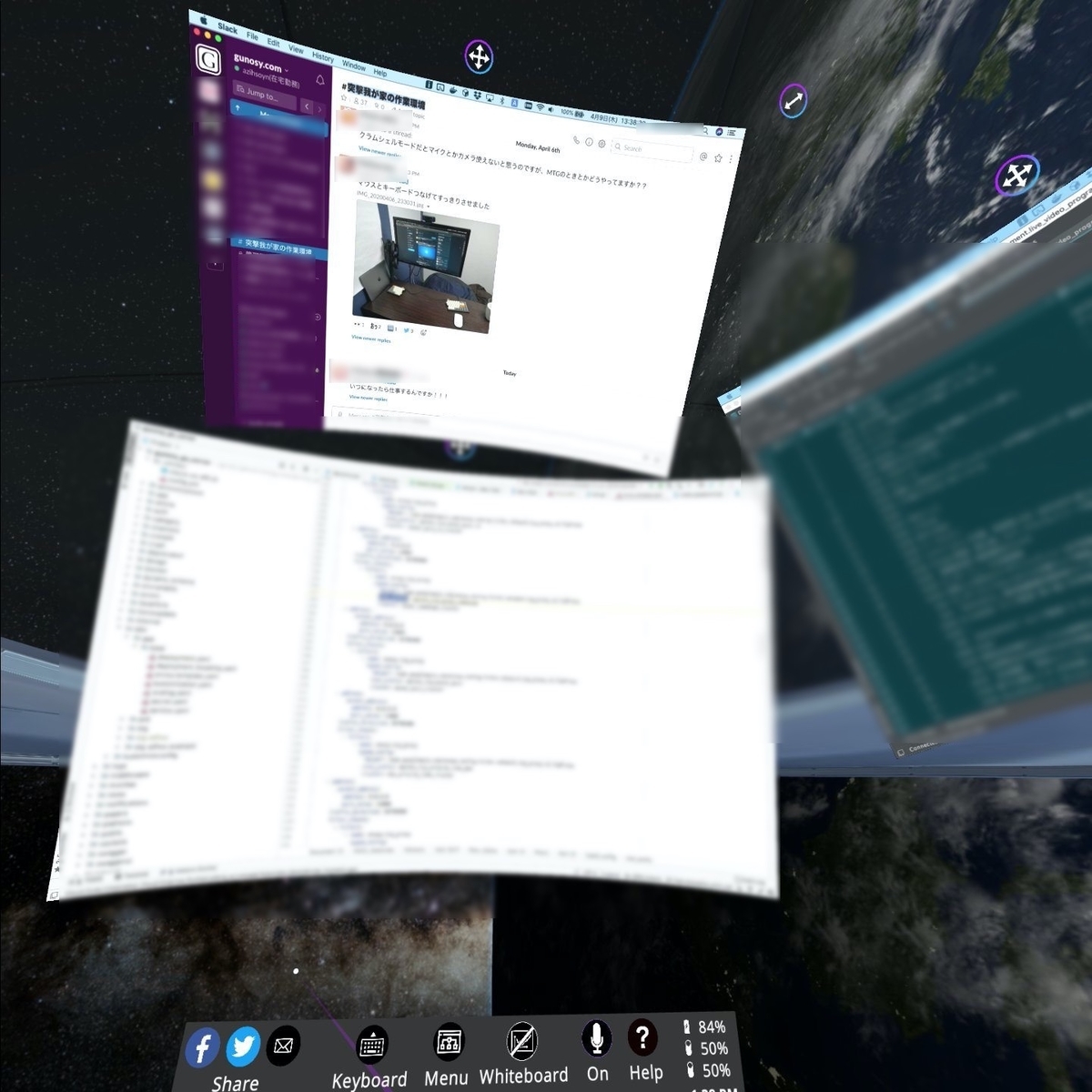The height and width of the screenshot is (1092, 1092).
Task: Click Twitter emoji reaction under photo
Action: (409, 330)
